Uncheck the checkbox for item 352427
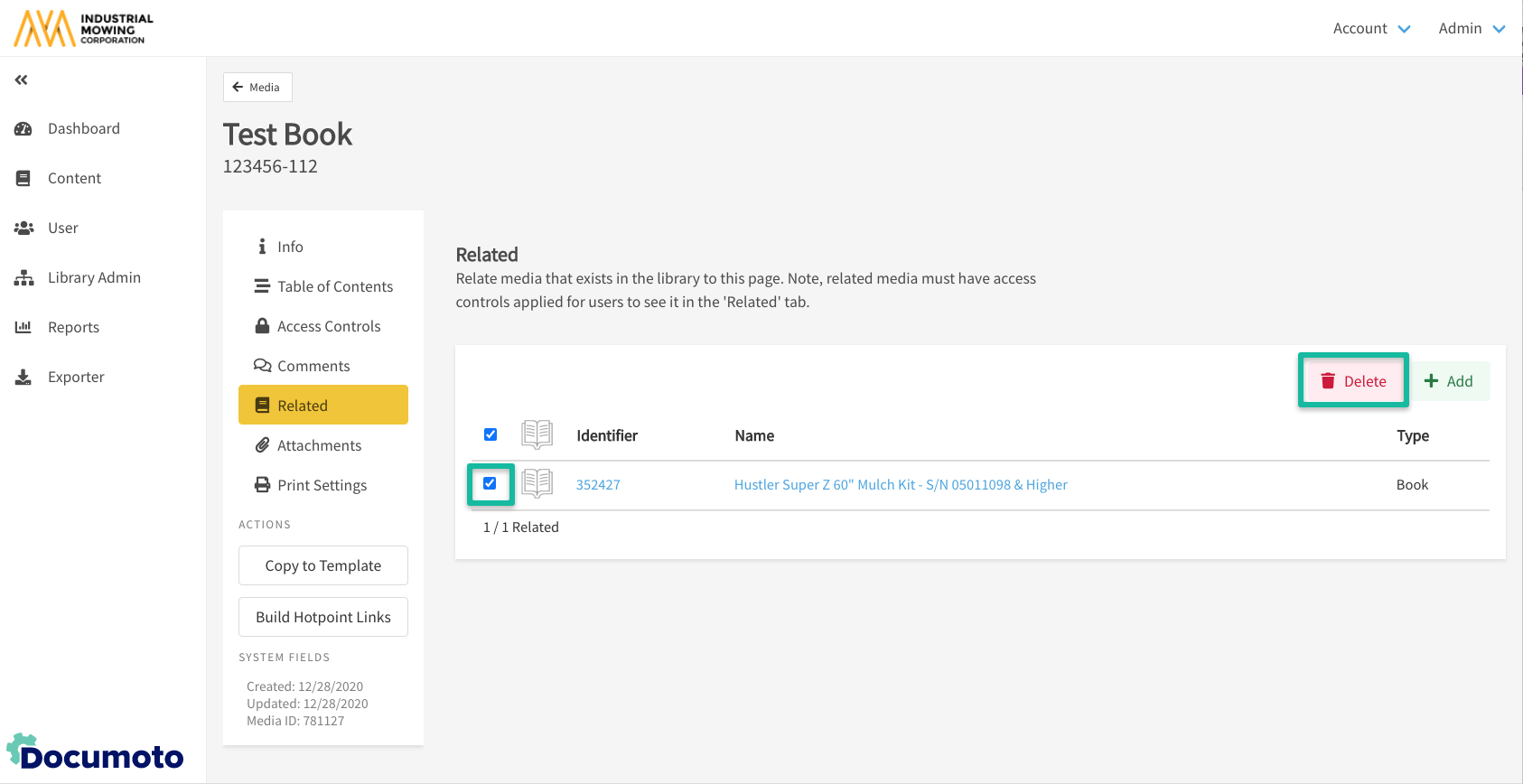 tap(491, 484)
